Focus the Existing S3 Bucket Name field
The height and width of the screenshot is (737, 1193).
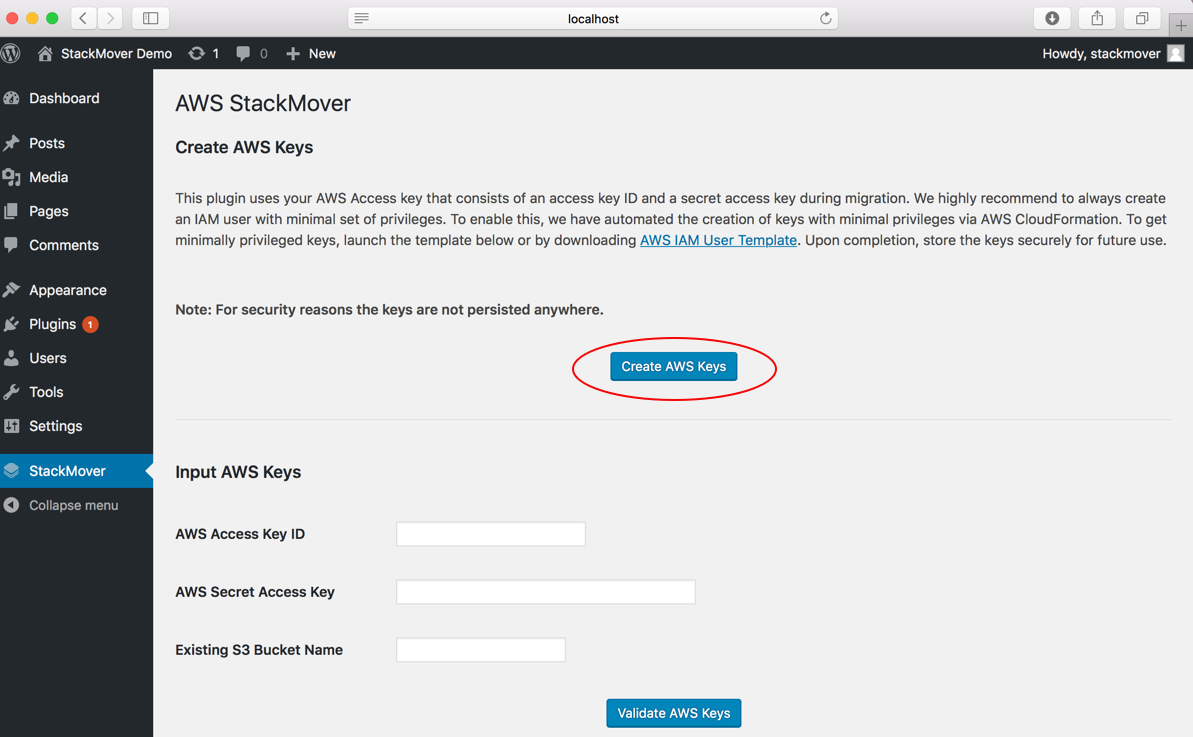(x=481, y=650)
